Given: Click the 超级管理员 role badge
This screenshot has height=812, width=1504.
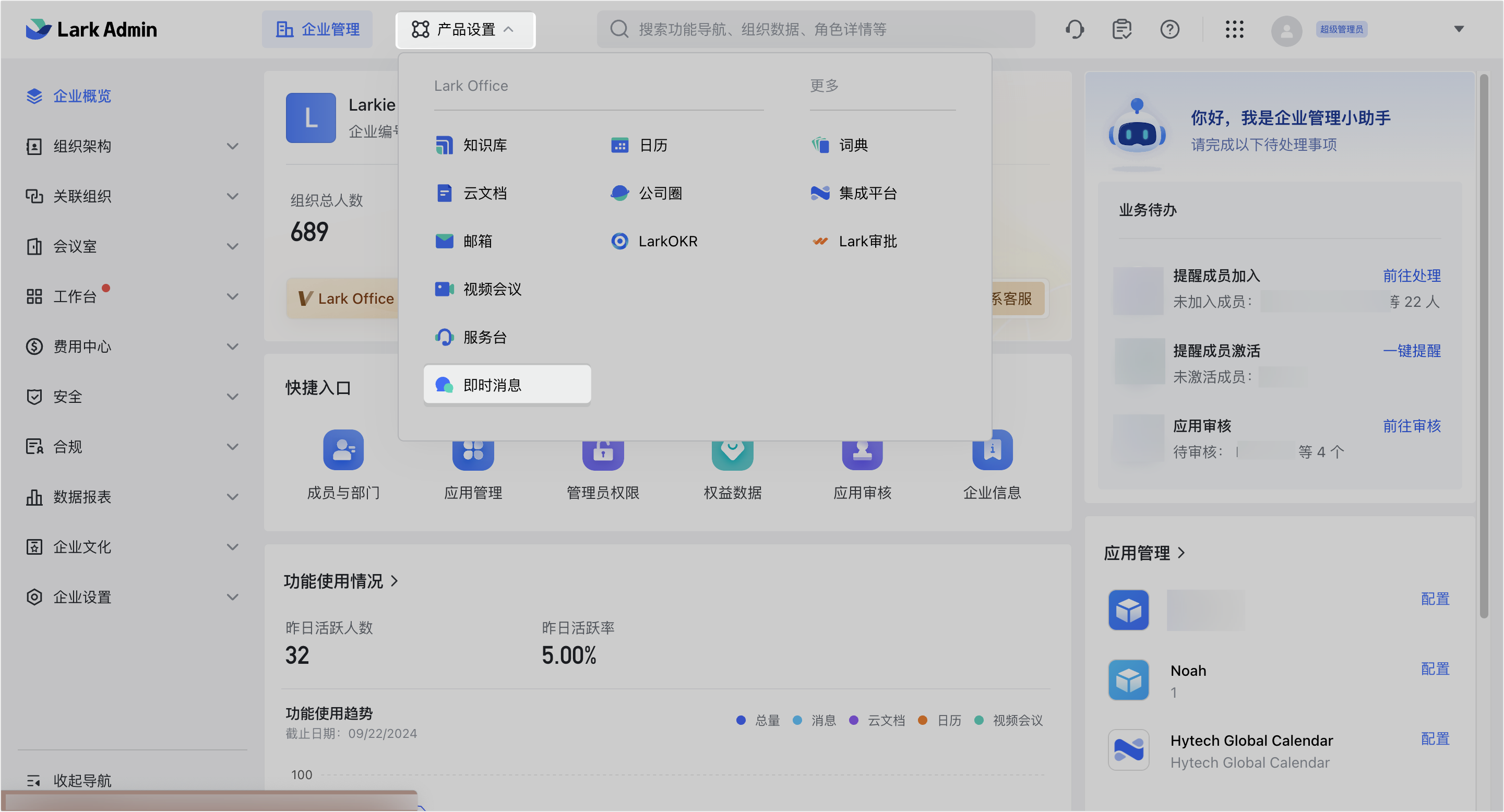Looking at the screenshot, I should point(1341,29).
